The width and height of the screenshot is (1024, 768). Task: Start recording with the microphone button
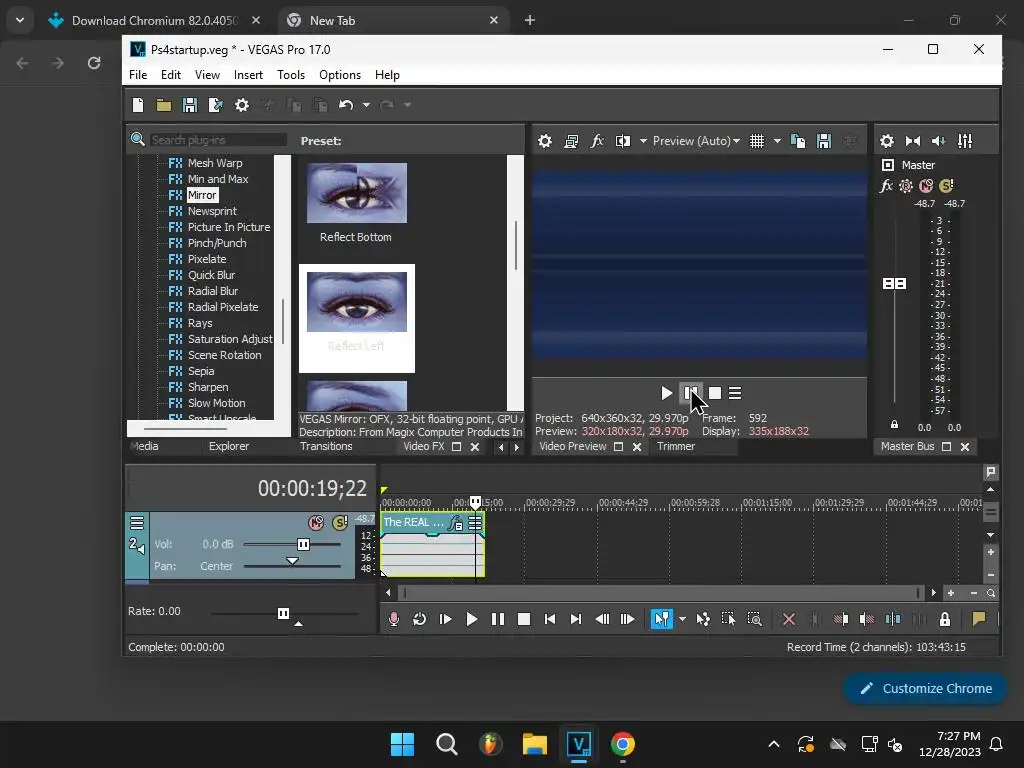[394, 619]
